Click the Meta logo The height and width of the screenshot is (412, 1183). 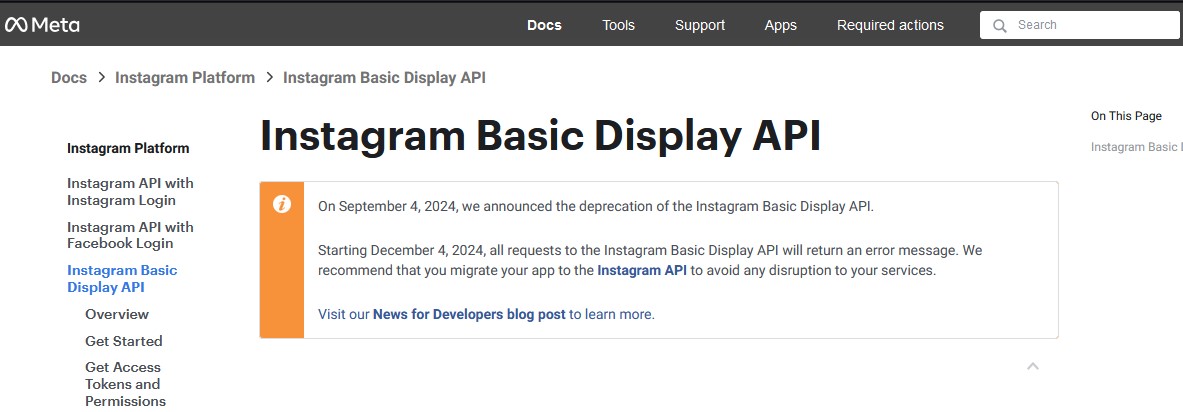(x=41, y=25)
